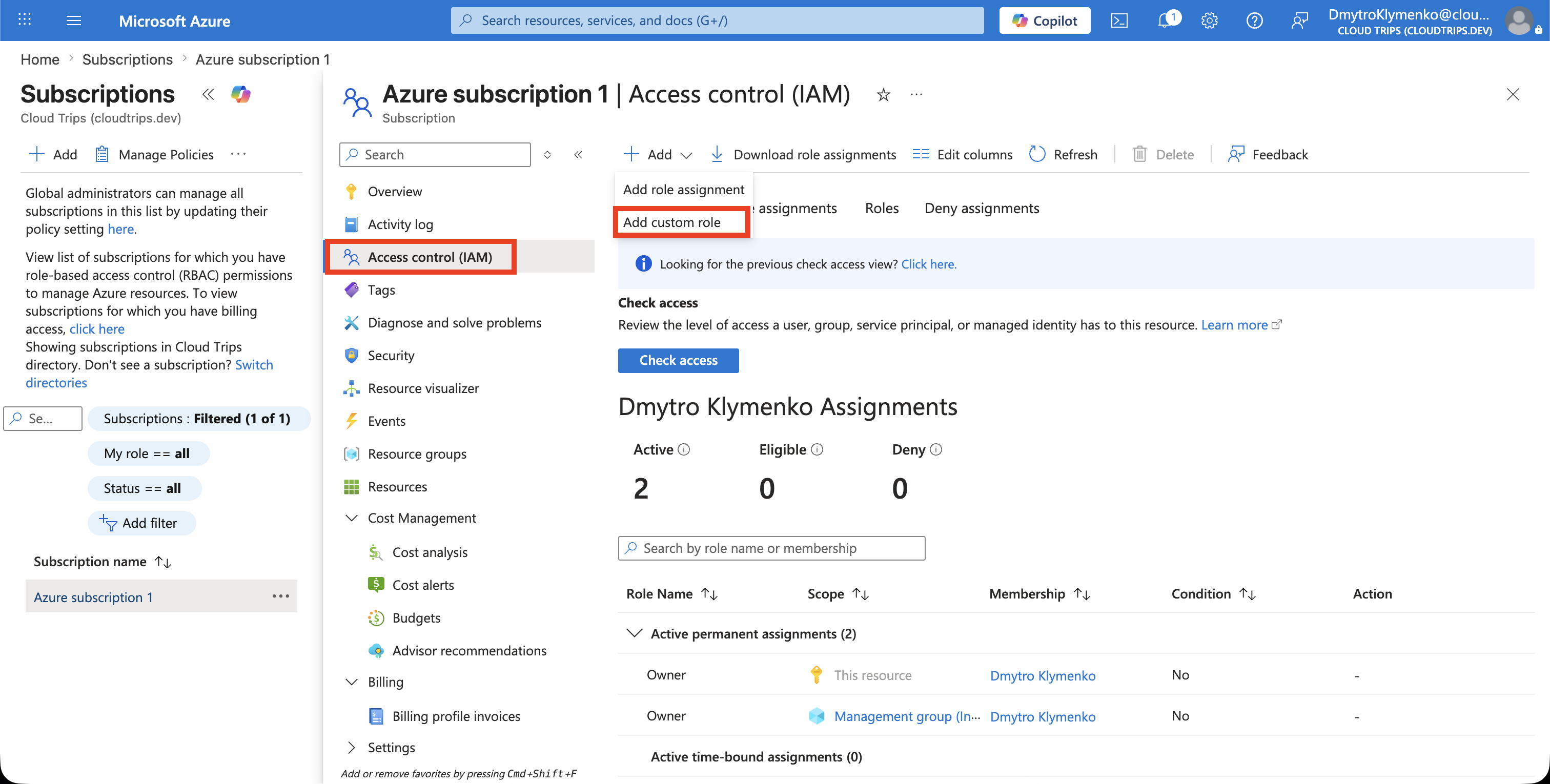Open Cost analysis
This screenshot has width=1550, height=784.
(x=430, y=552)
